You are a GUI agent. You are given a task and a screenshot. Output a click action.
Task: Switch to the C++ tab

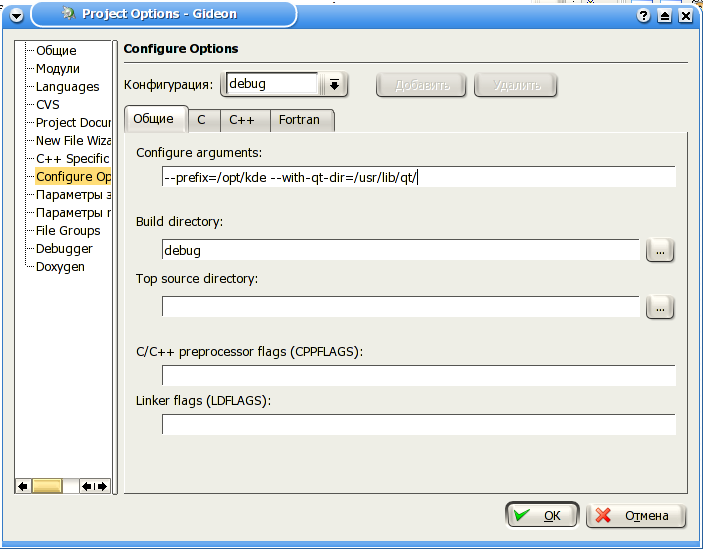[242, 120]
